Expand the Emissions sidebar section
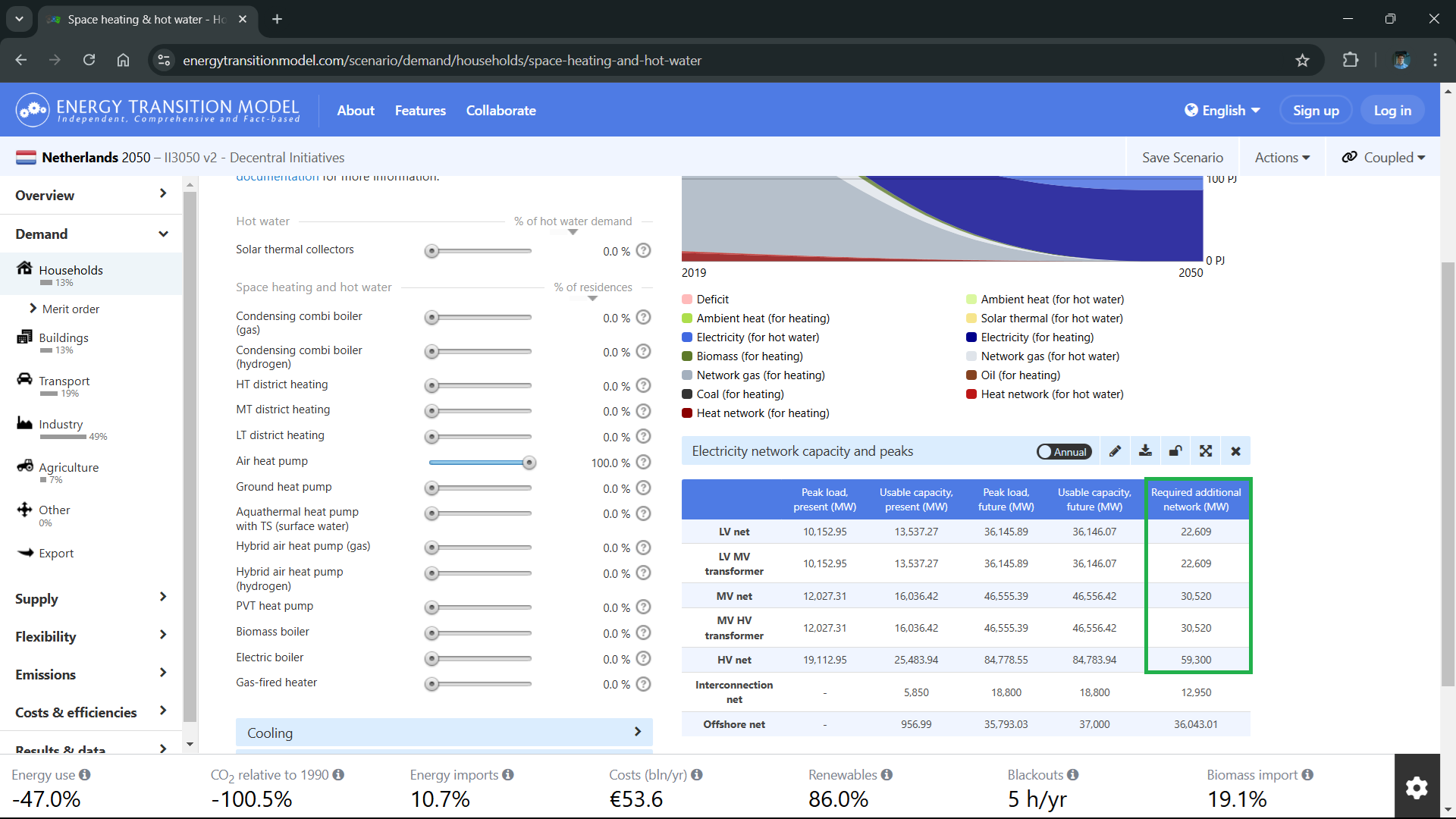The image size is (1456, 819). pyautogui.click(x=91, y=674)
